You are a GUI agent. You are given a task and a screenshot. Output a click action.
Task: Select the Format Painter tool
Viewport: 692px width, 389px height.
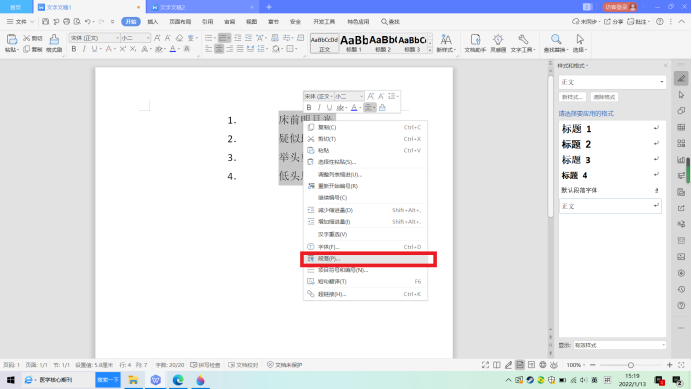54,43
